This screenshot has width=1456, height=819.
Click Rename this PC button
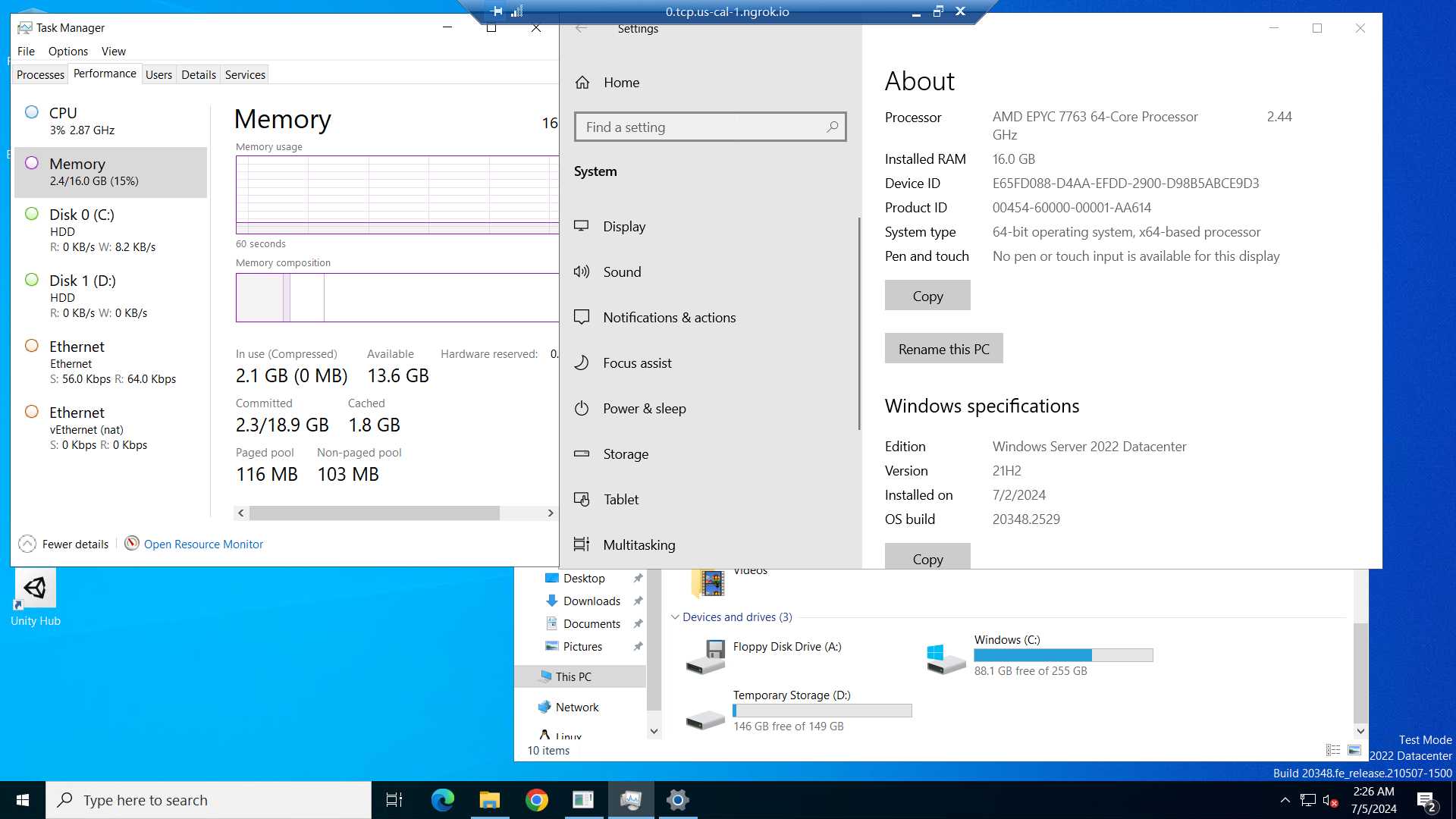(943, 349)
